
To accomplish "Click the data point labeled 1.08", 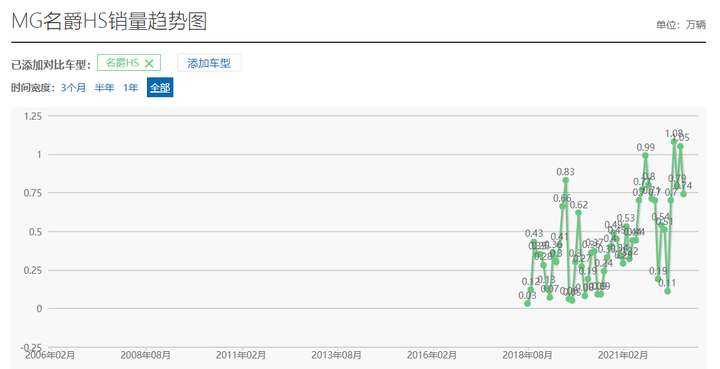I will (674, 142).
